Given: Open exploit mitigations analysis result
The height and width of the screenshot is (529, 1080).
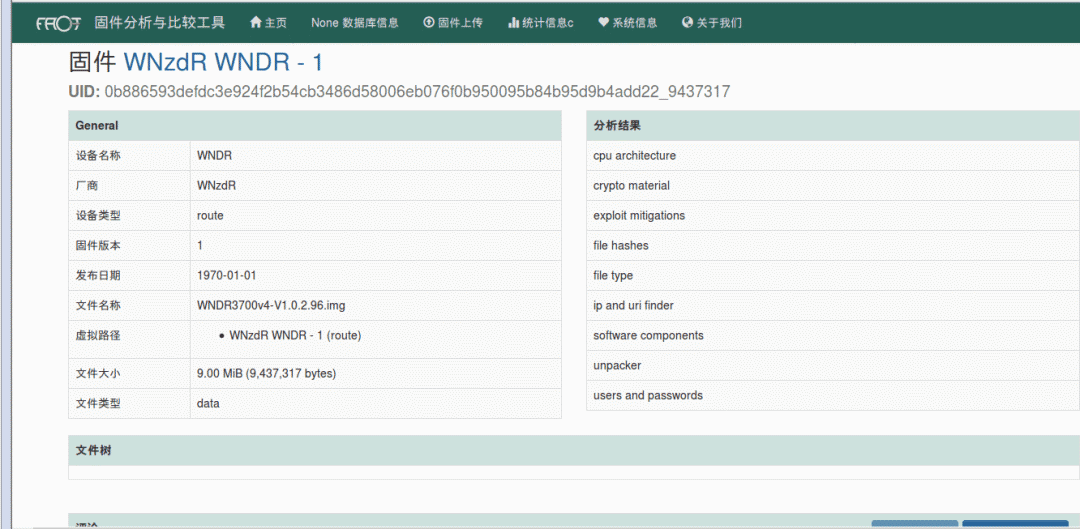Looking at the screenshot, I should [833, 216].
